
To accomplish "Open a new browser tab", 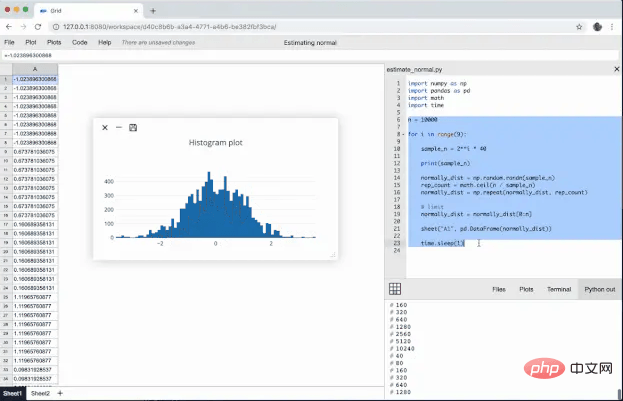I will 153,11.
